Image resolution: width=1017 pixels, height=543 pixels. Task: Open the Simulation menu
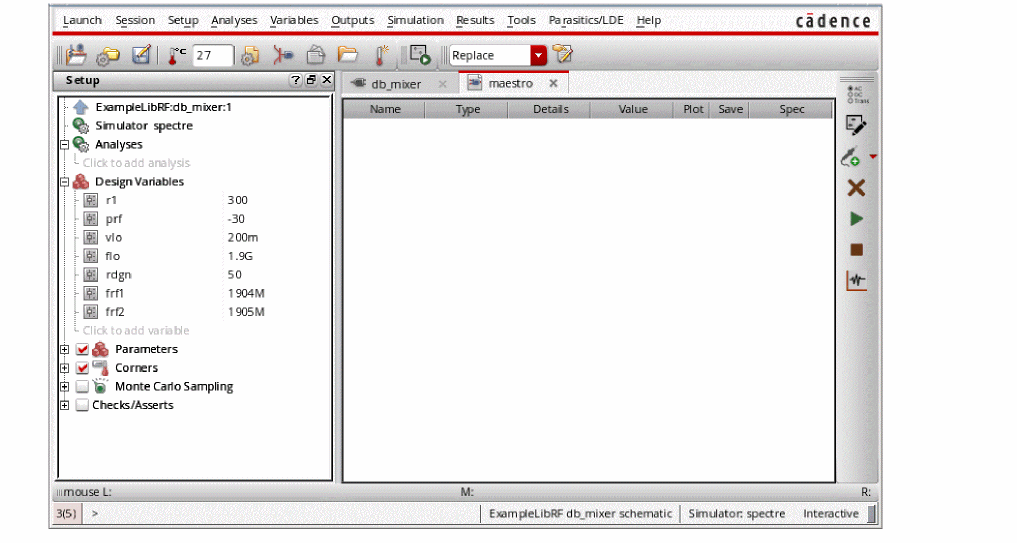pyautogui.click(x=415, y=20)
